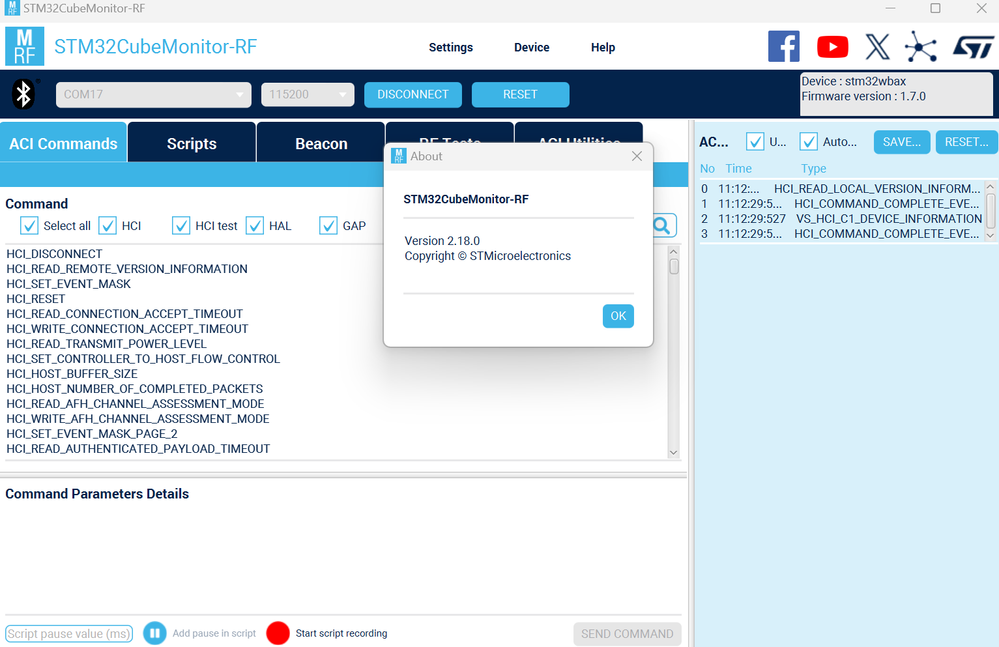Open the Device menu
999x647 pixels.
click(x=531, y=47)
